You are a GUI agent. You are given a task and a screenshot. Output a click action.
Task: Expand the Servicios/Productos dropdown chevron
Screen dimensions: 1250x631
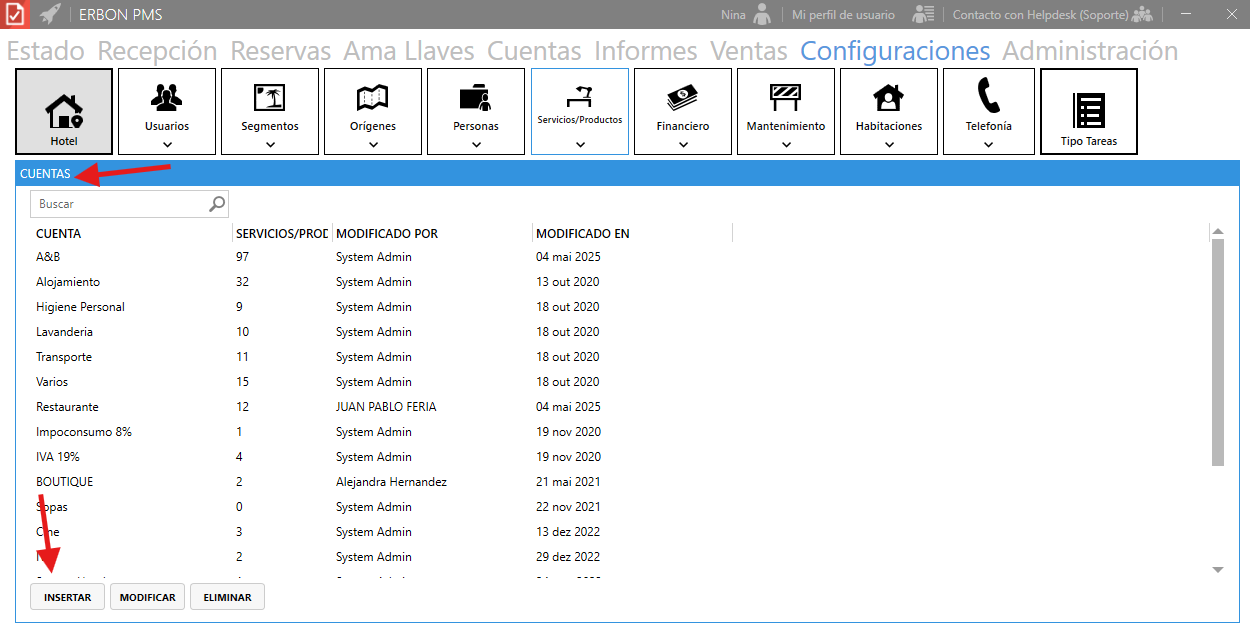580,144
